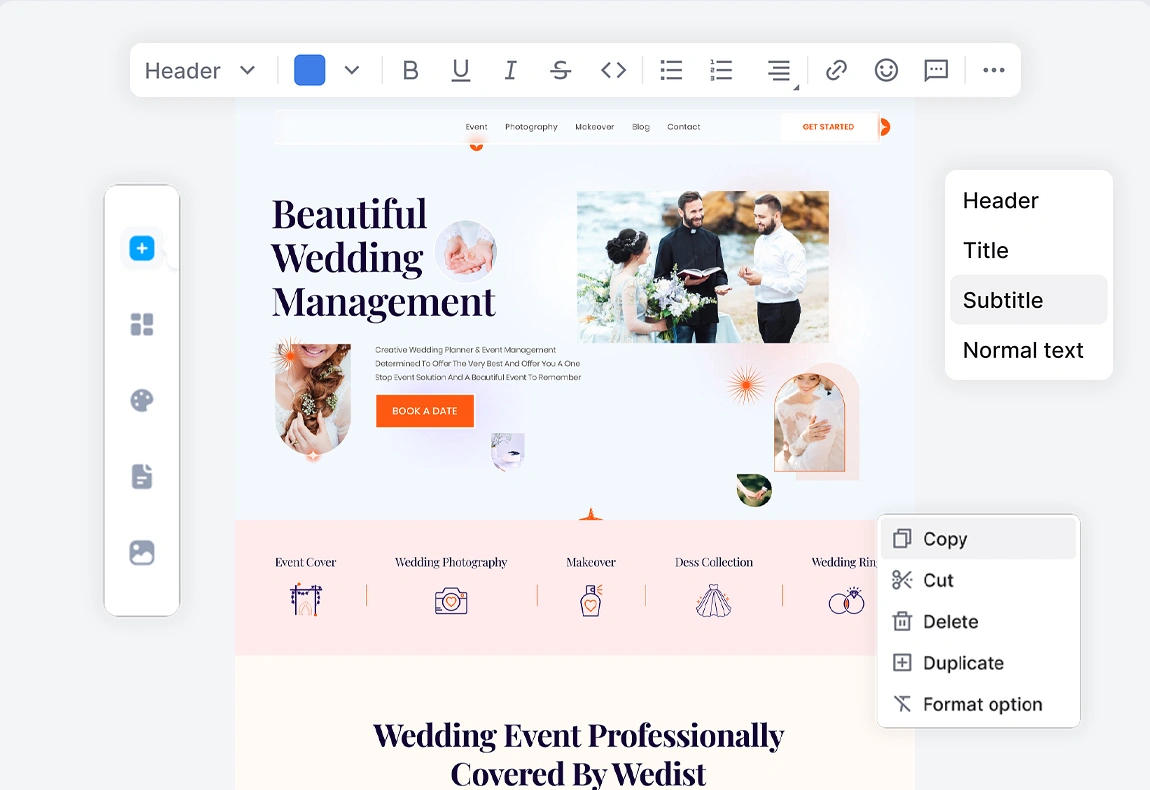The width and height of the screenshot is (1150, 790).
Task: Click the insert link icon
Action: point(836,70)
